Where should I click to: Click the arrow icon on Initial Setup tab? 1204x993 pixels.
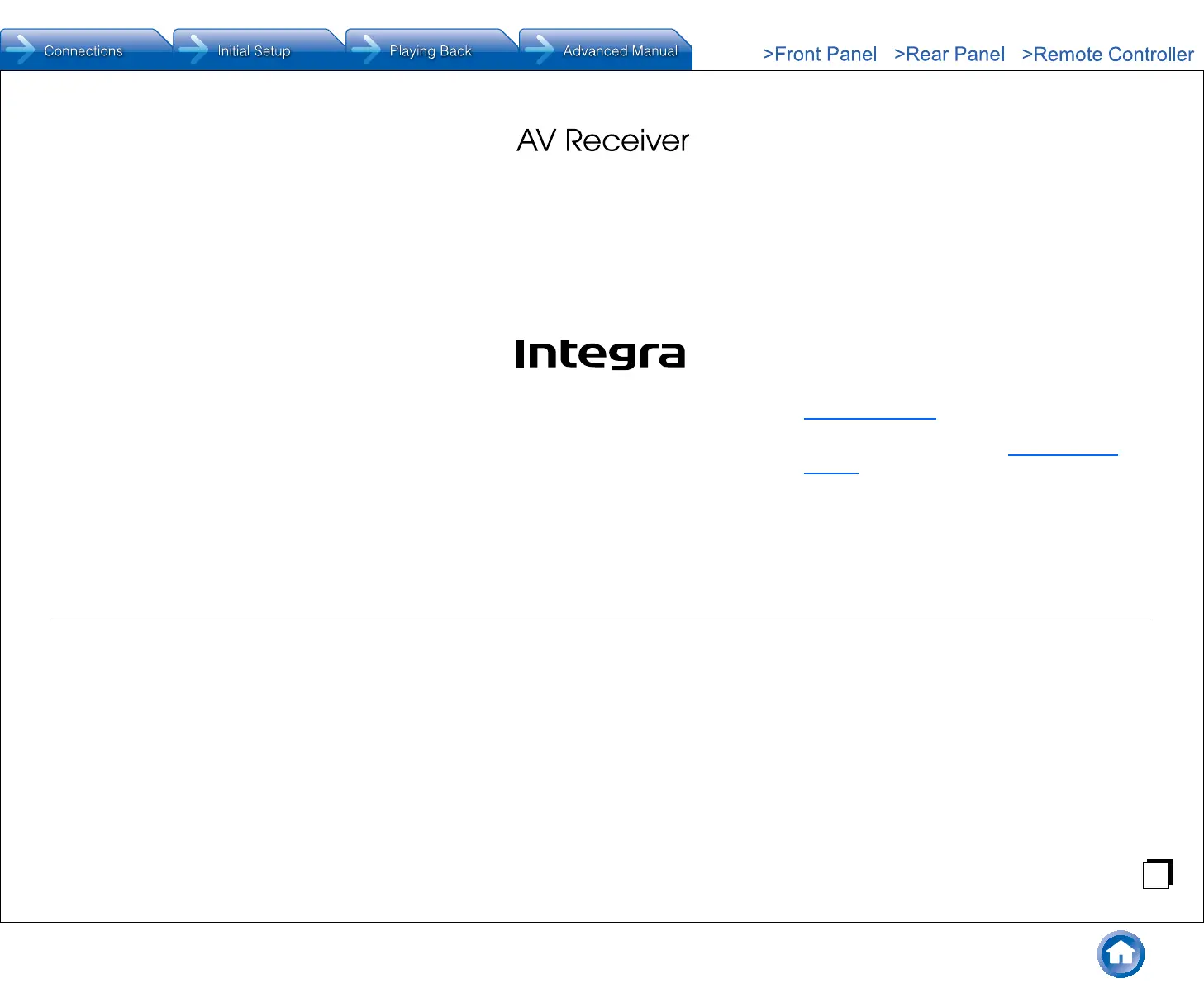(x=193, y=50)
